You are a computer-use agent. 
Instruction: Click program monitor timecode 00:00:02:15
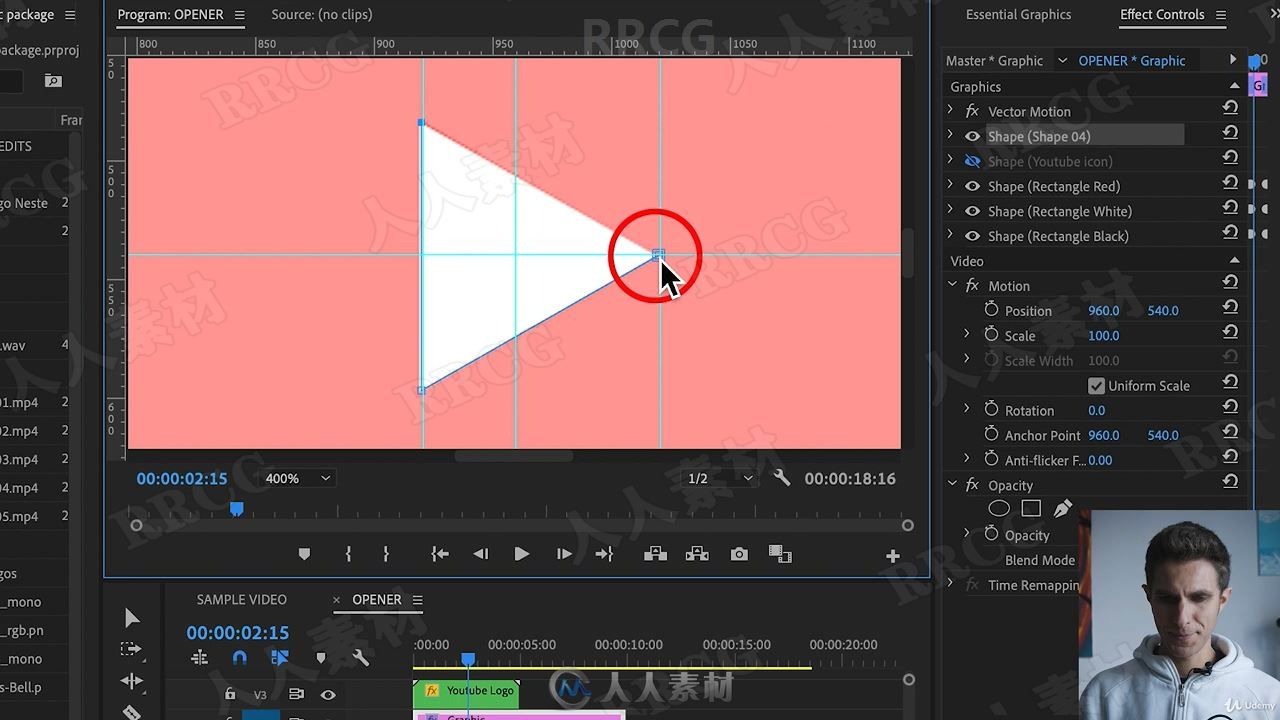pos(182,479)
